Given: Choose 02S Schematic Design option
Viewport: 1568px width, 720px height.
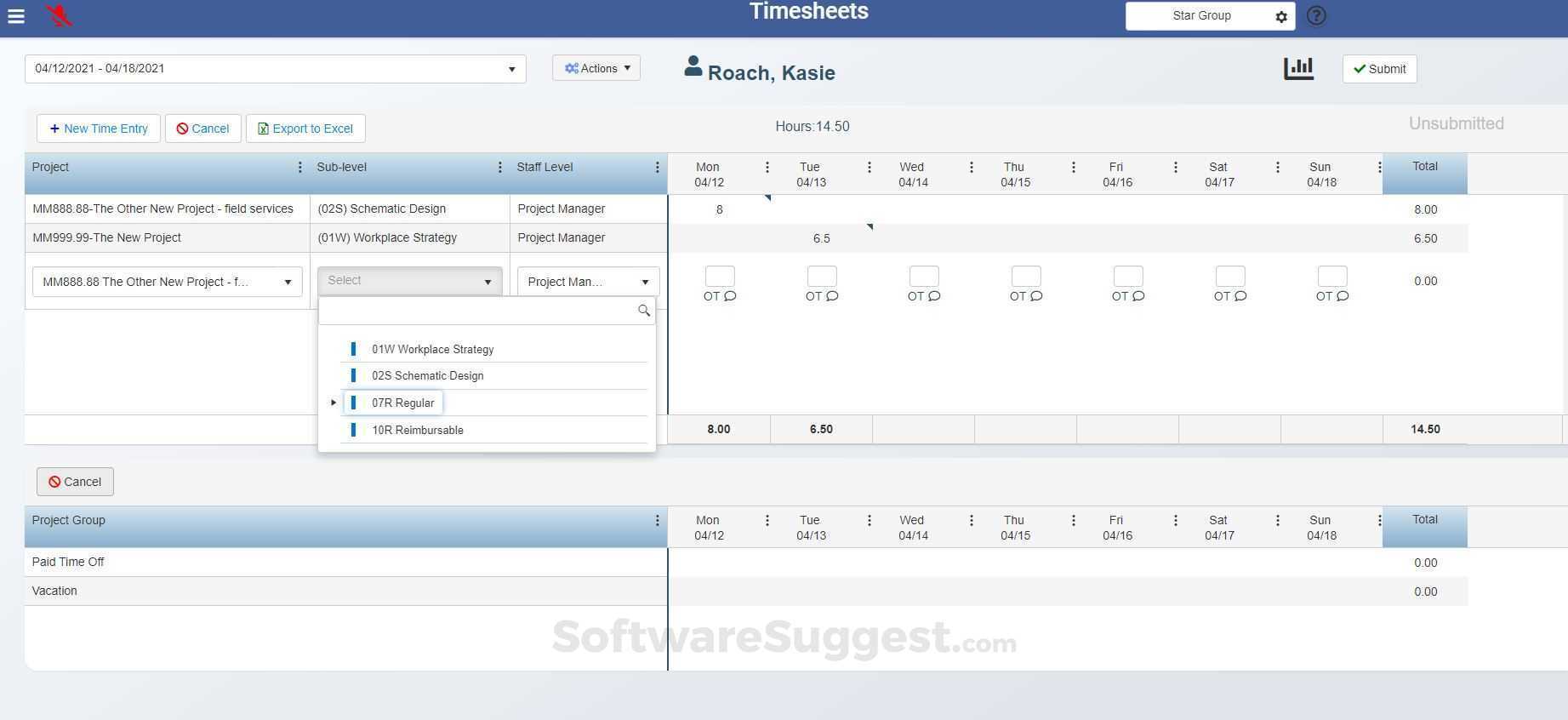Looking at the screenshot, I should (x=427, y=375).
